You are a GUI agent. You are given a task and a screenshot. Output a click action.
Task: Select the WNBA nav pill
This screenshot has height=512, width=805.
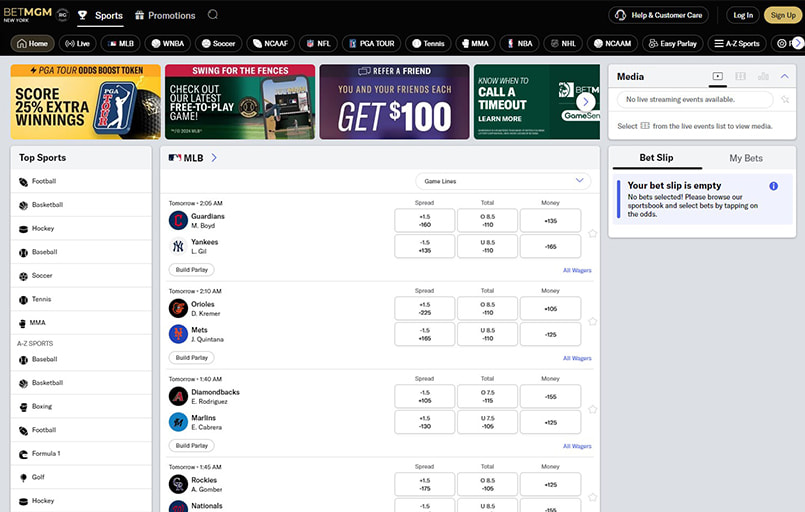tap(167, 44)
